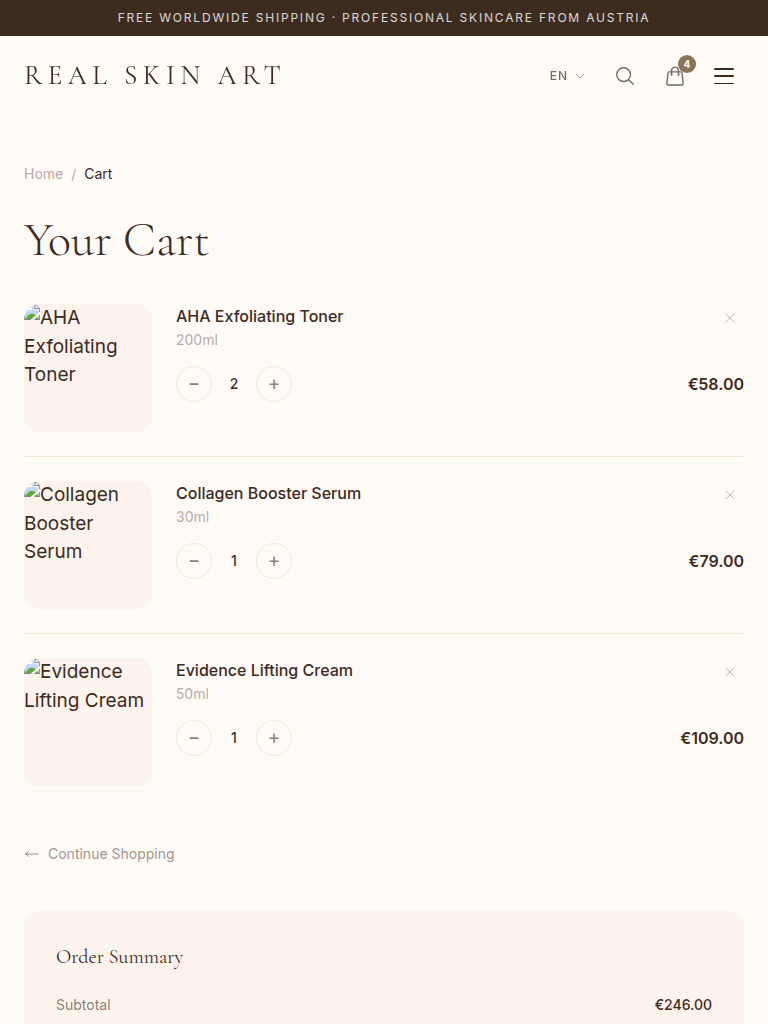Viewport: 768px width, 1024px height.
Task: Open the search icon in header
Action: click(625, 76)
